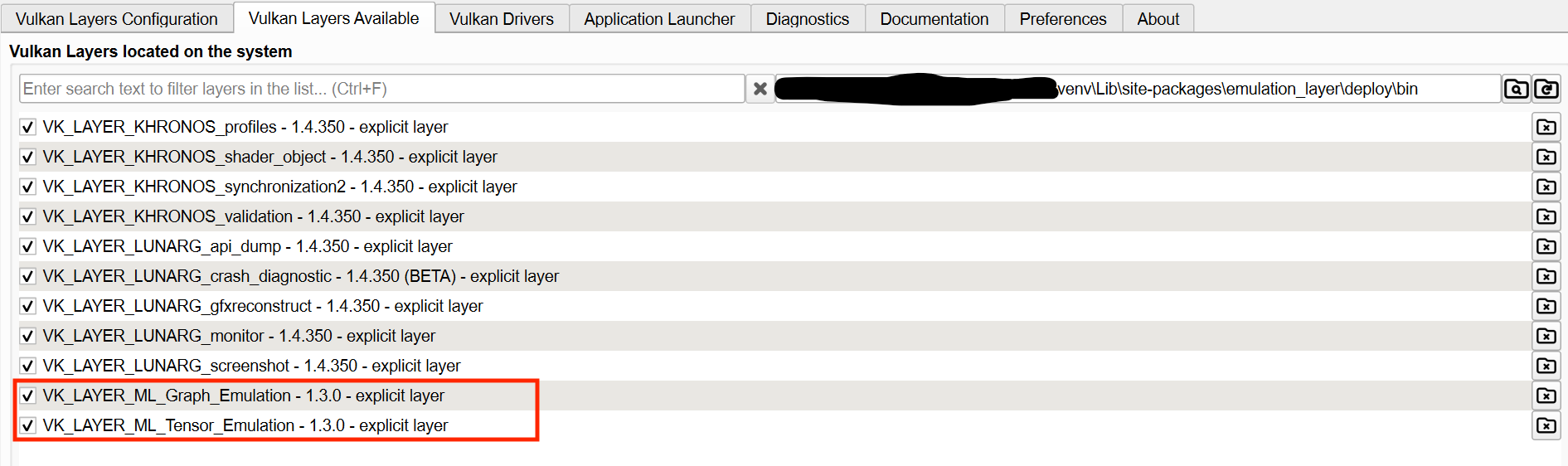Select the VK_LAYER_LUNARG_crash_diagnostic row text
1568x466 pixels.
point(300,276)
